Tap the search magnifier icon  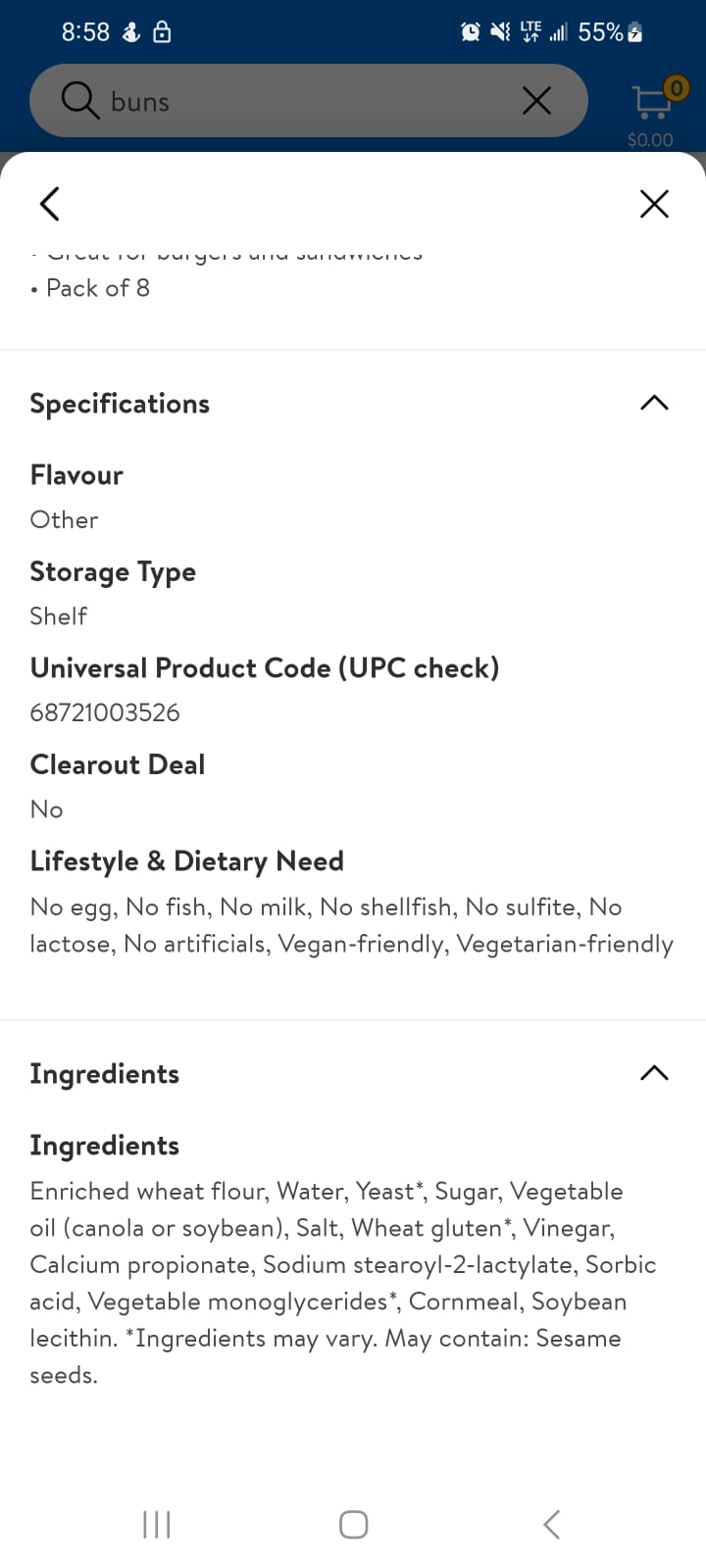click(79, 100)
